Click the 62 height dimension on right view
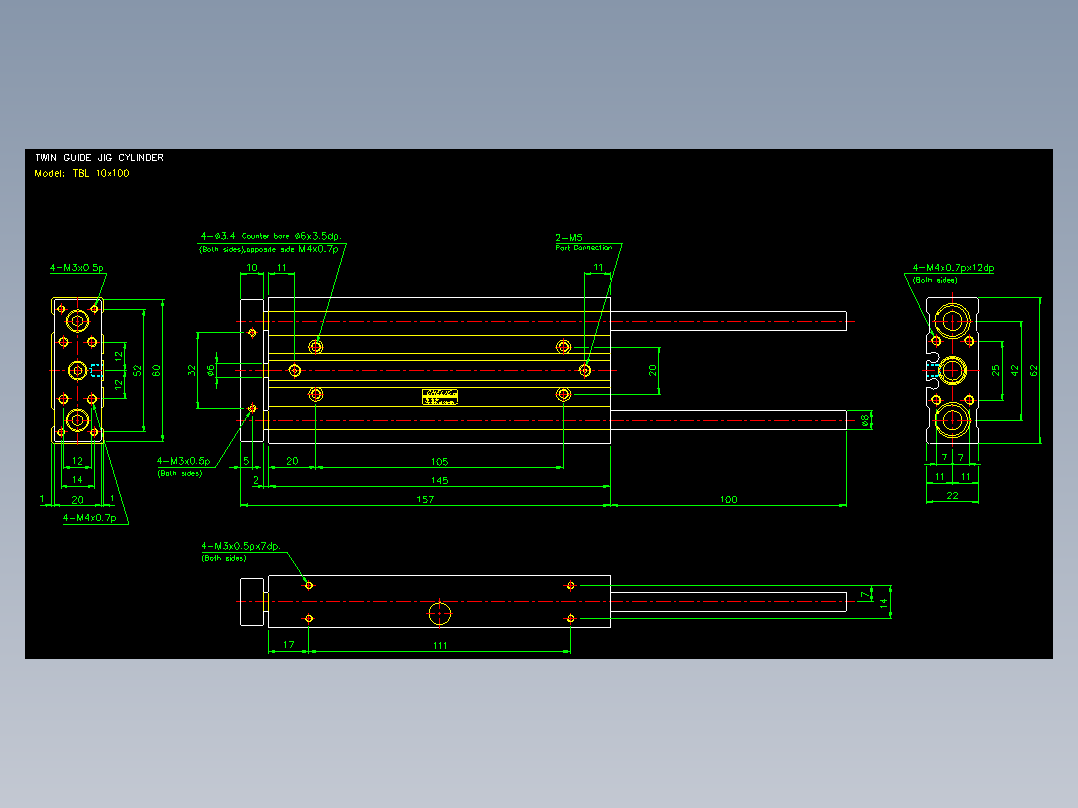This screenshot has width=1078, height=808. (1033, 370)
